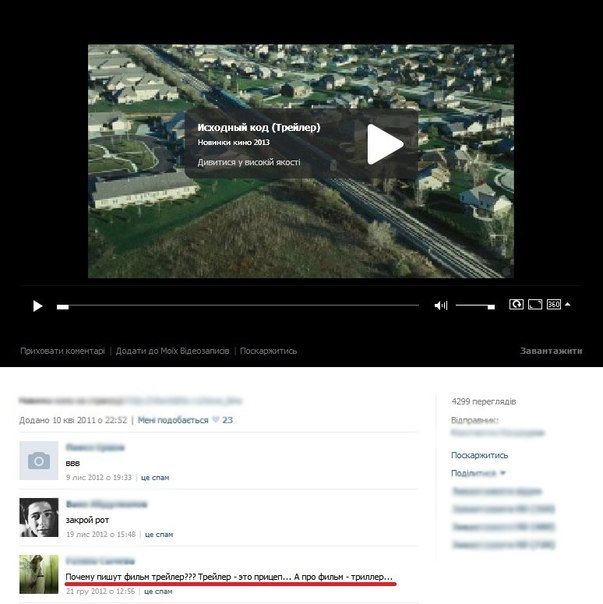Click 'Приховати коментарі' link
The width and height of the screenshot is (603, 604).
tap(62, 351)
